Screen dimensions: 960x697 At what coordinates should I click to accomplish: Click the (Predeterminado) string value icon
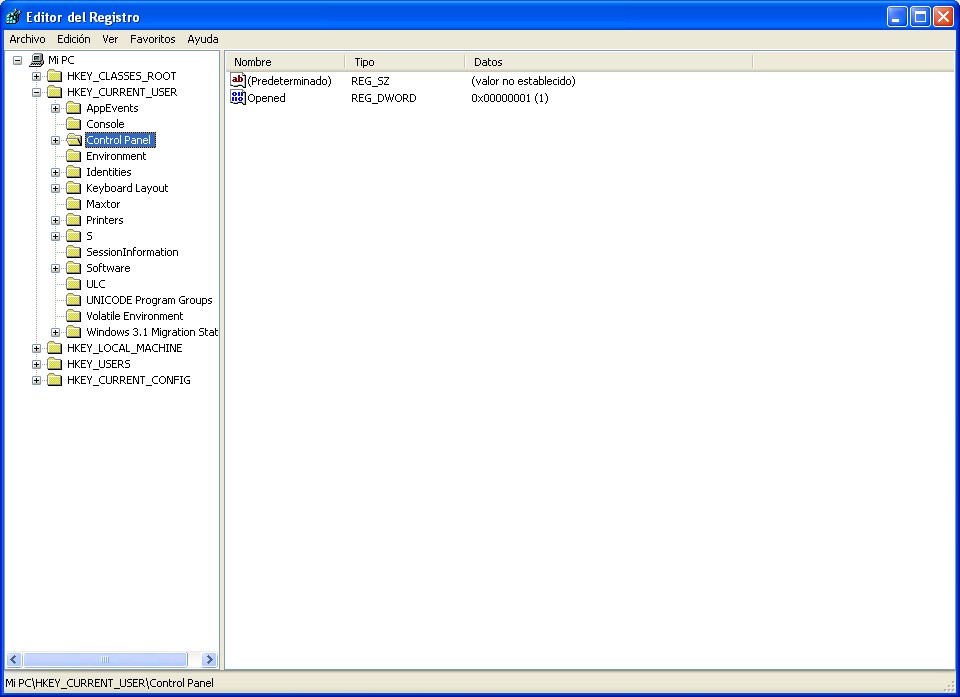point(238,80)
